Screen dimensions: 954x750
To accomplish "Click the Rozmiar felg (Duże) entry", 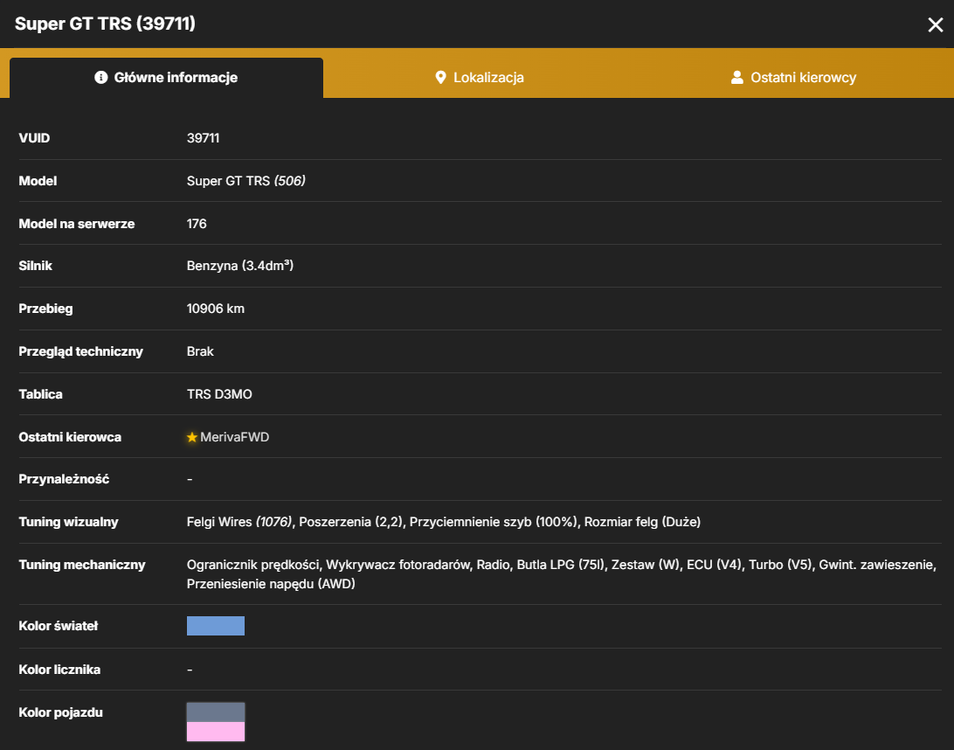I will [642, 522].
